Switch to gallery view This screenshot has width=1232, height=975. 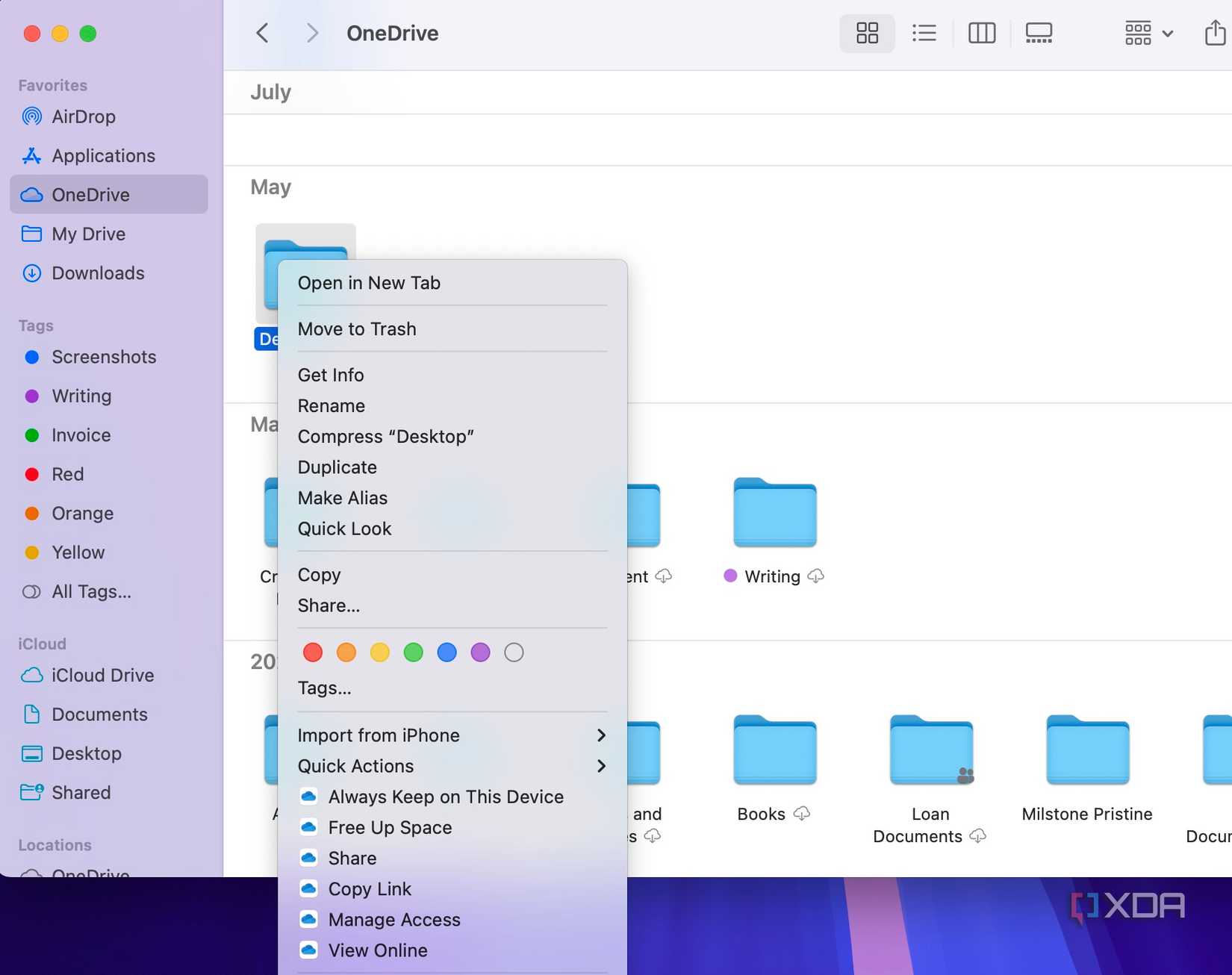pyautogui.click(x=1039, y=33)
